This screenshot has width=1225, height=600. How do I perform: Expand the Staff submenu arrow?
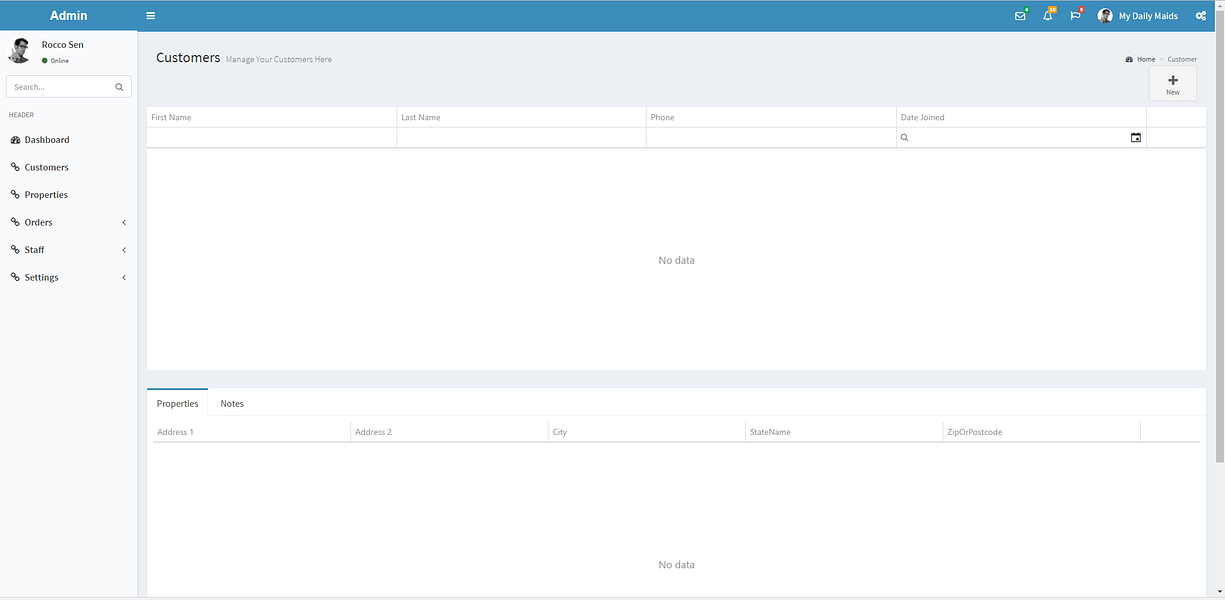click(x=124, y=250)
